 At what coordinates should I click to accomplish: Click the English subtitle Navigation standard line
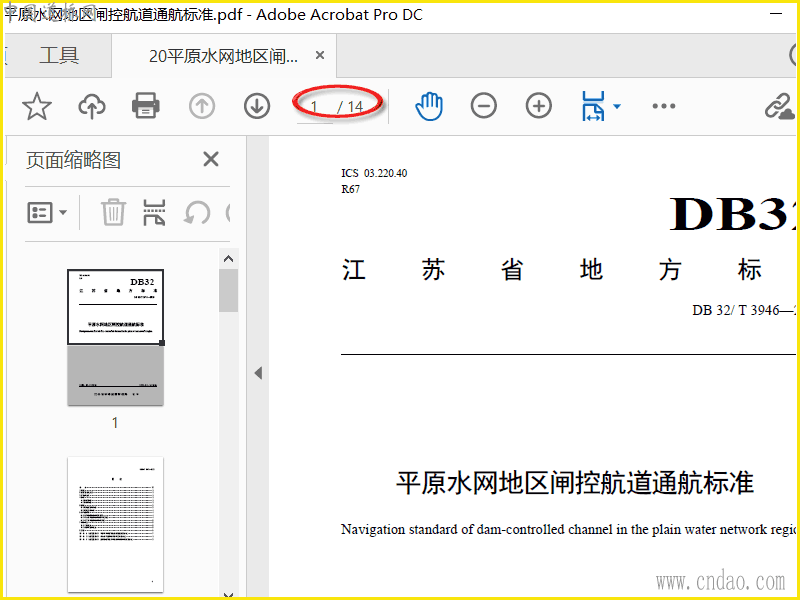[x=568, y=530]
